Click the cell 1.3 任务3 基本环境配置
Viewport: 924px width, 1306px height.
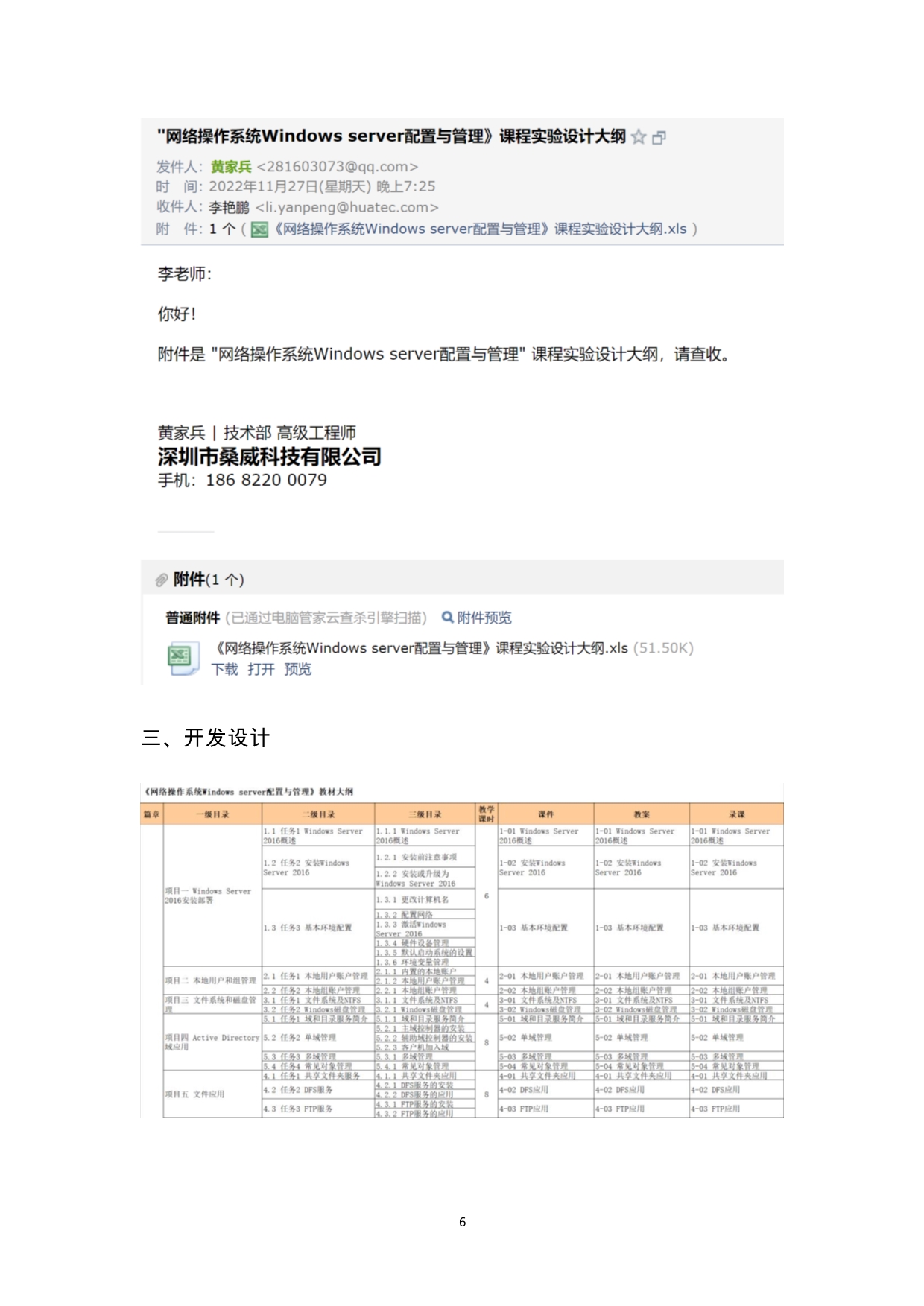click(x=318, y=928)
